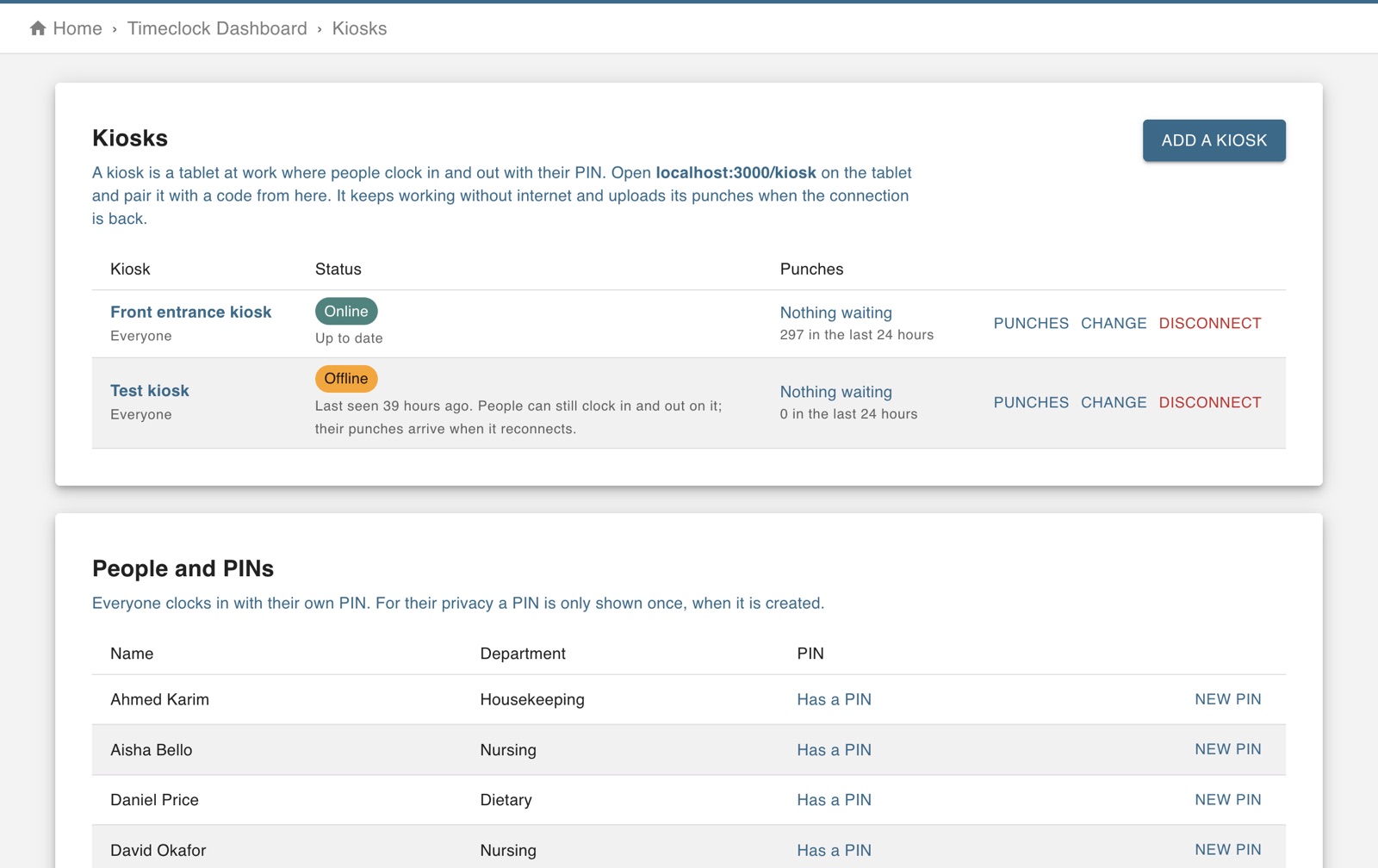The image size is (1378, 868).
Task: Click the Status column header
Action: [x=338, y=269]
